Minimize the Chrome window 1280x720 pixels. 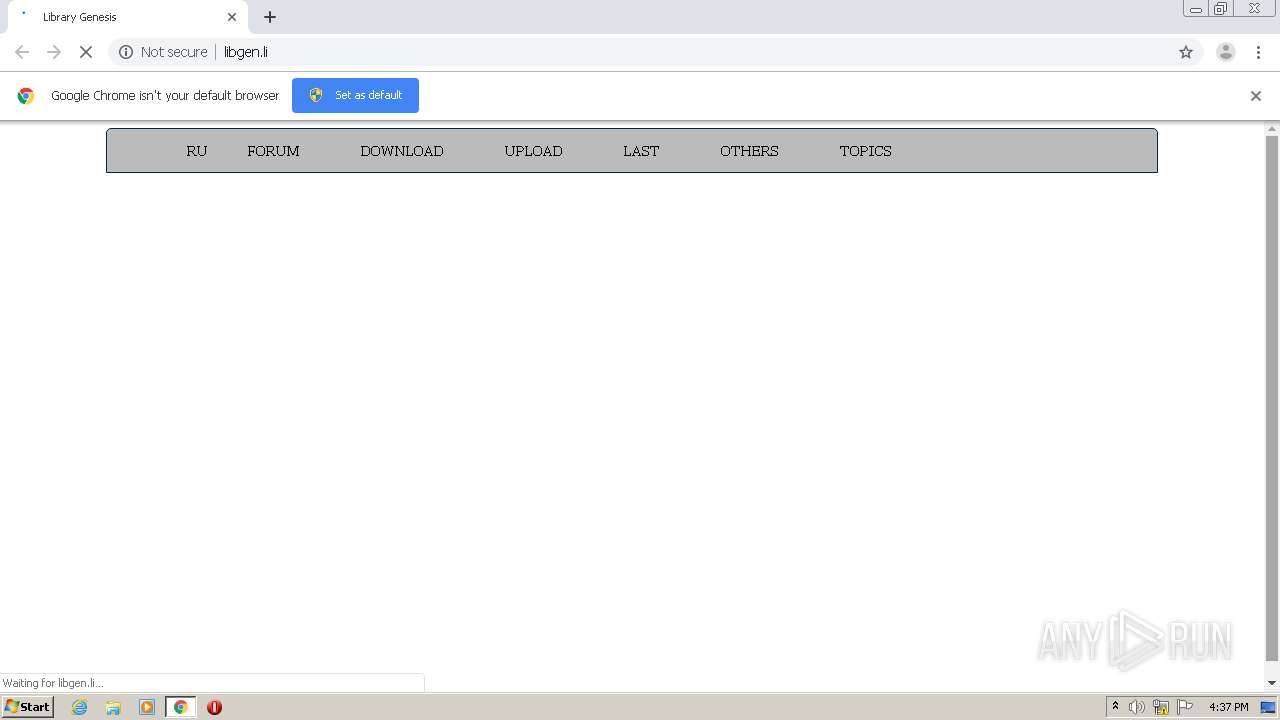pos(1196,9)
